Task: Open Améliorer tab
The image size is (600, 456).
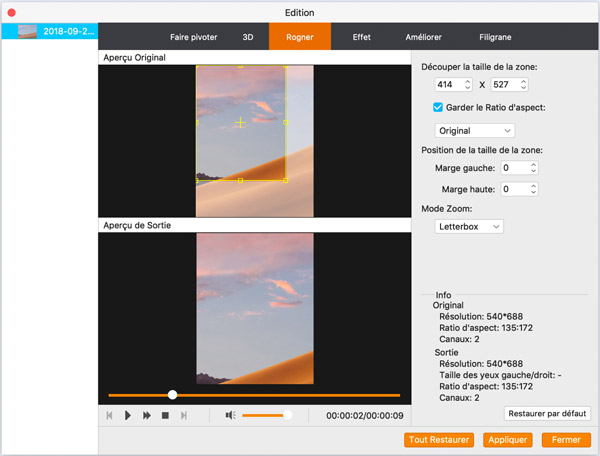Action: point(424,37)
